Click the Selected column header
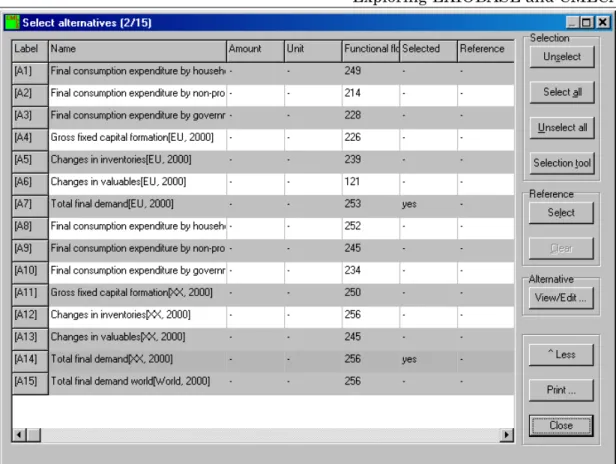This screenshot has height=464, width=616. (429, 51)
